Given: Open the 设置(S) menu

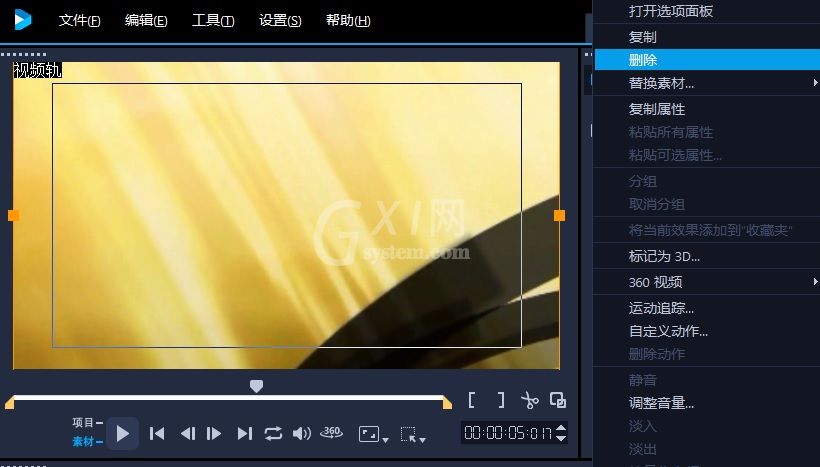Looking at the screenshot, I should pyautogui.click(x=280, y=20).
